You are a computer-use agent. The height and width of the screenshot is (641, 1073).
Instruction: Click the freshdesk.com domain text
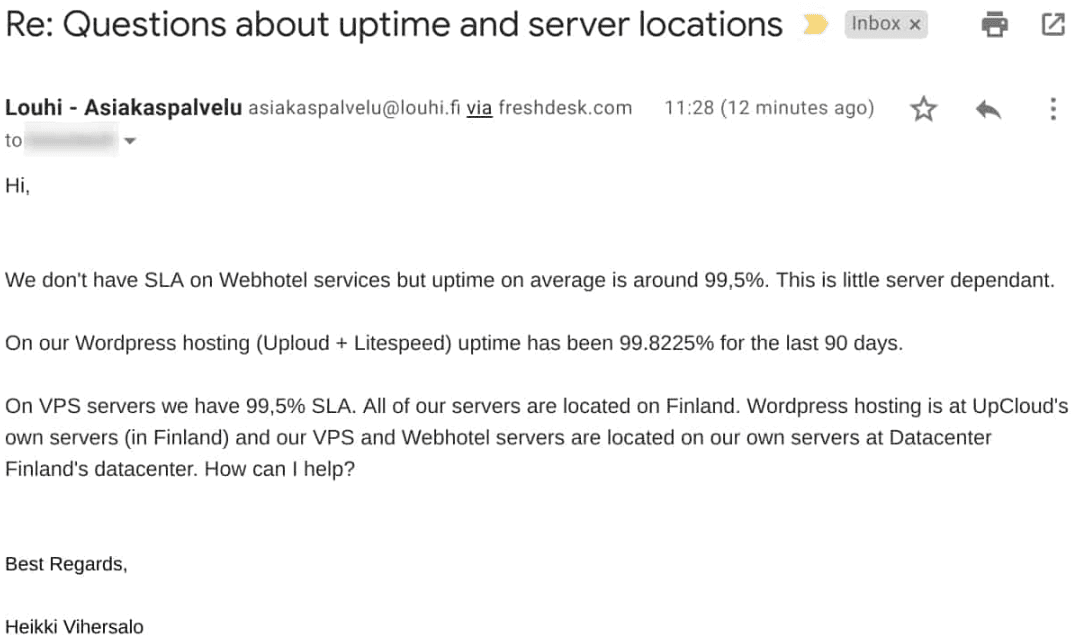(x=565, y=108)
